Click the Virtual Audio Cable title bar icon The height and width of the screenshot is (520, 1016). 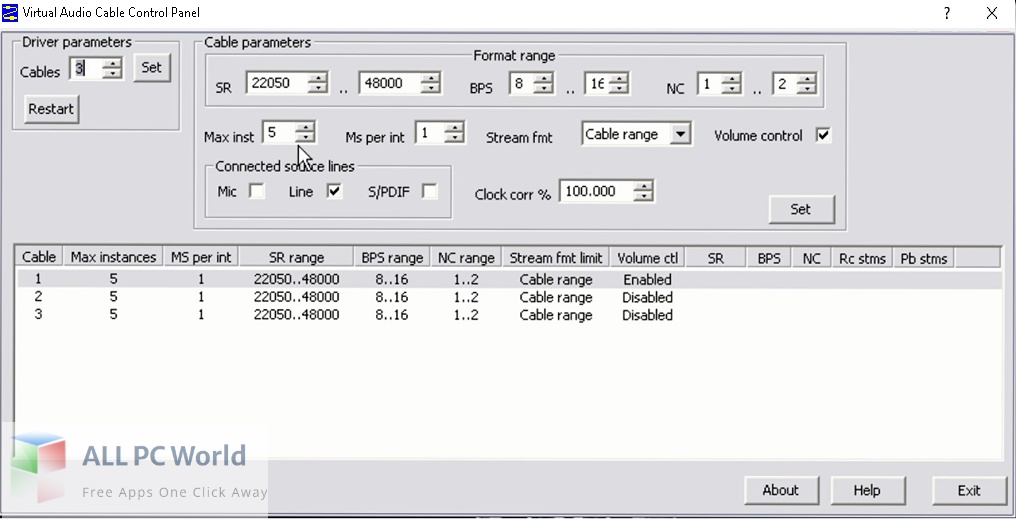pos(10,12)
